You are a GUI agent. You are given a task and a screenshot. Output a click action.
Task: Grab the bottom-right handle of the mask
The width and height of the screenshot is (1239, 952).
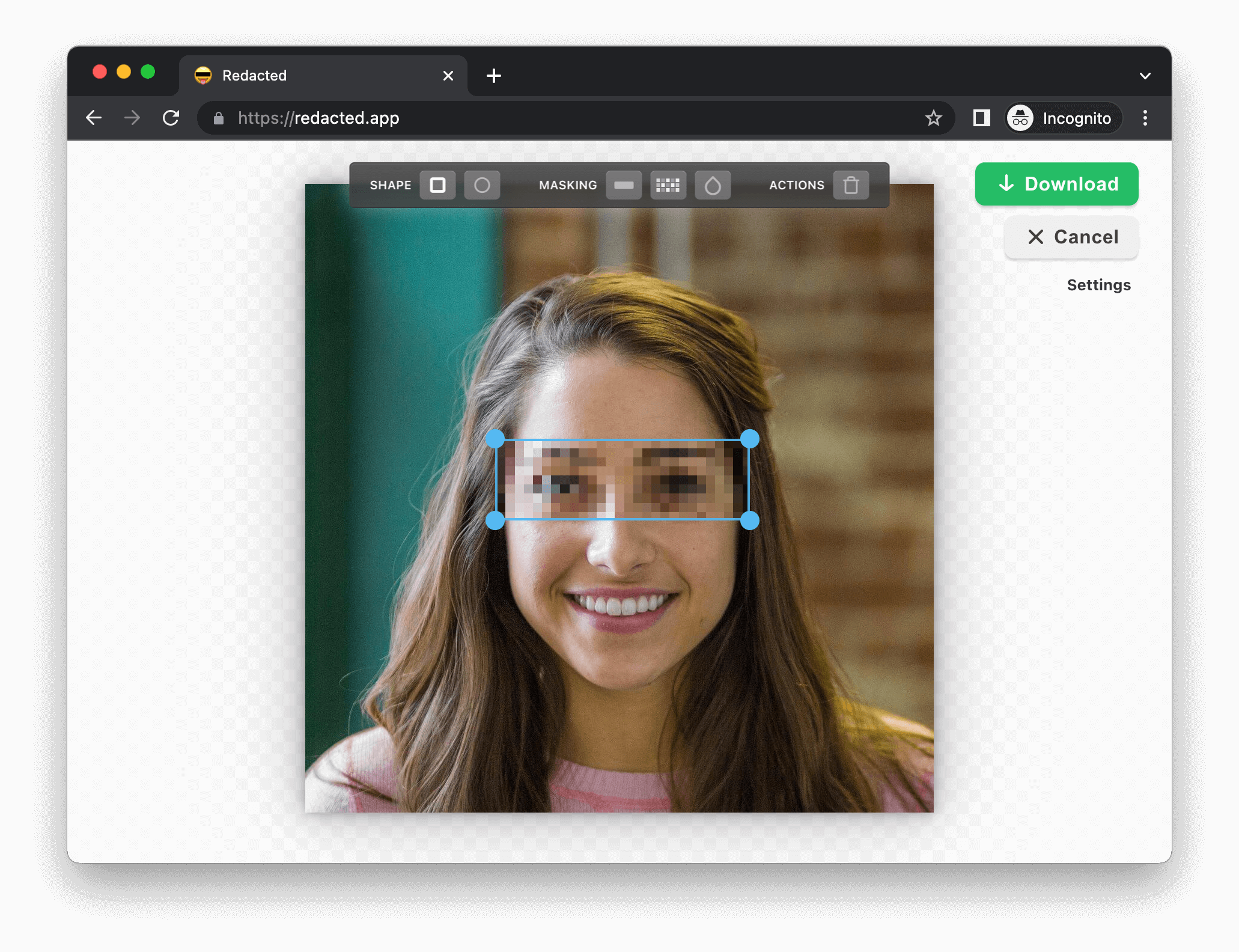[x=750, y=520]
